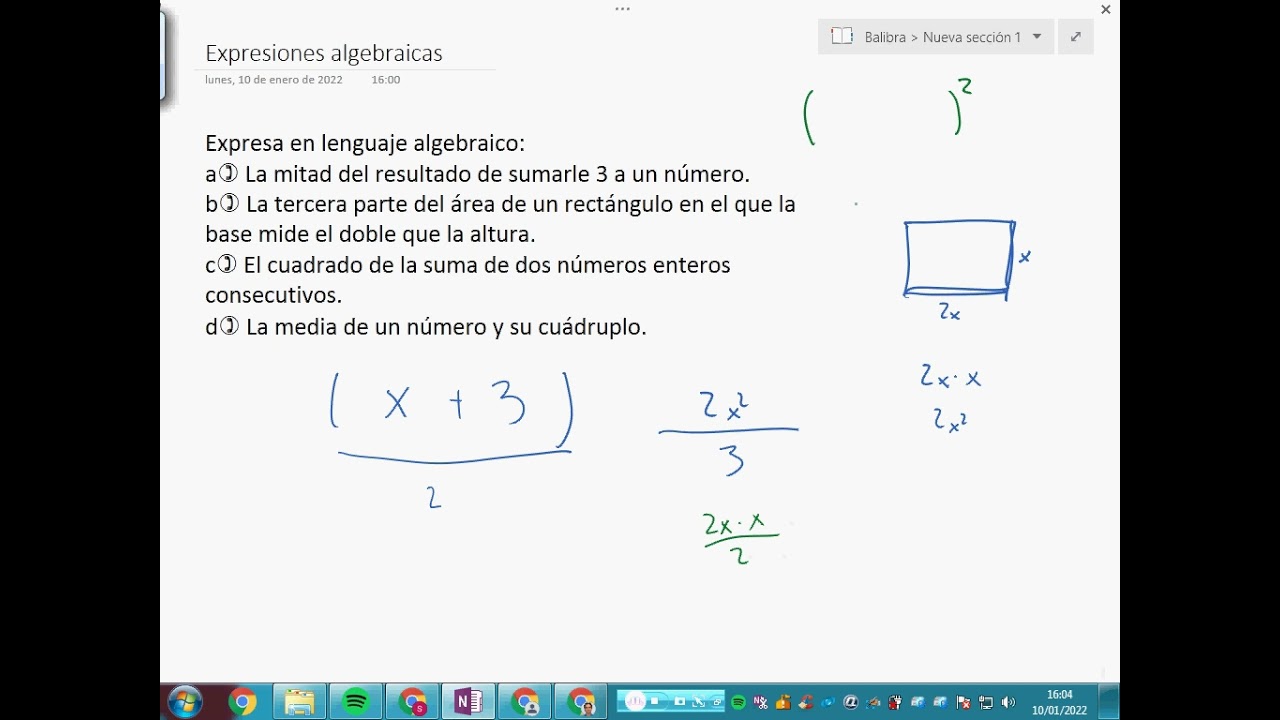The width and height of the screenshot is (1280, 720).
Task: Open the OneNote screen clipper tray icon
Action: coord(761,702)
